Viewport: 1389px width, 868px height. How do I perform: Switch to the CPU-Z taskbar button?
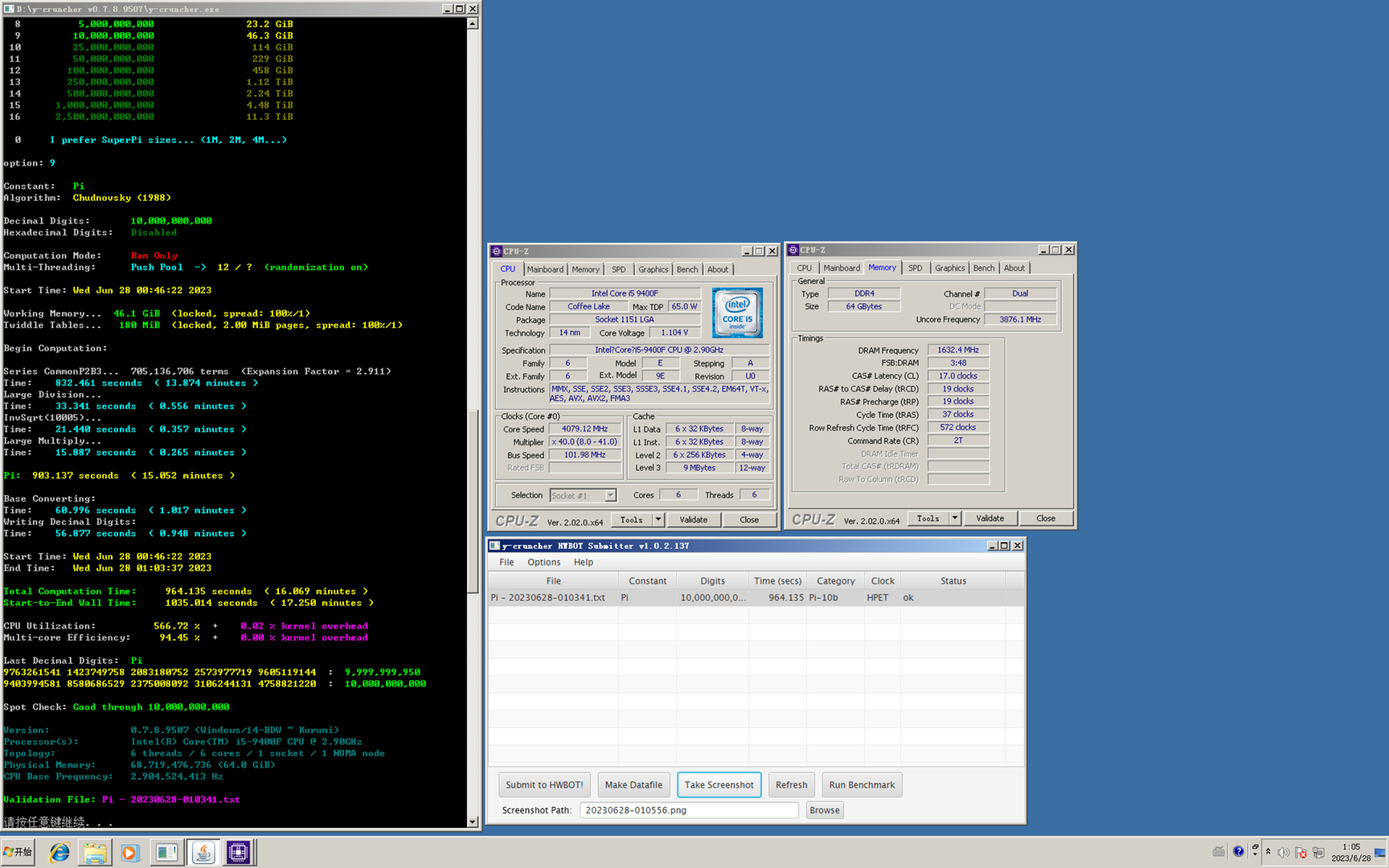coord(239,852)
